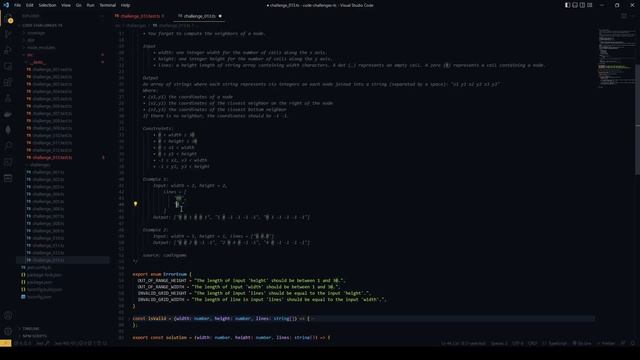
Task: Click CRLF end of line in status bar
Action: point(533,343)
